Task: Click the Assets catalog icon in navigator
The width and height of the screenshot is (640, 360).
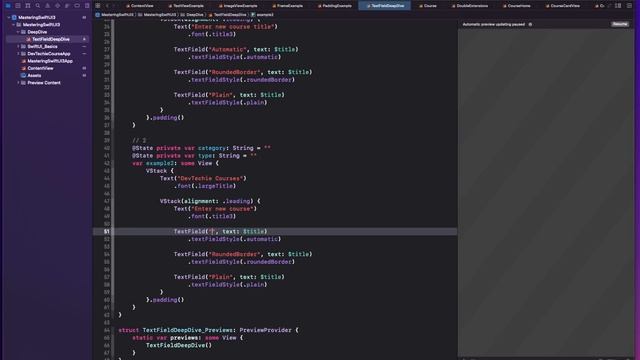Action: tap(23, 76)
